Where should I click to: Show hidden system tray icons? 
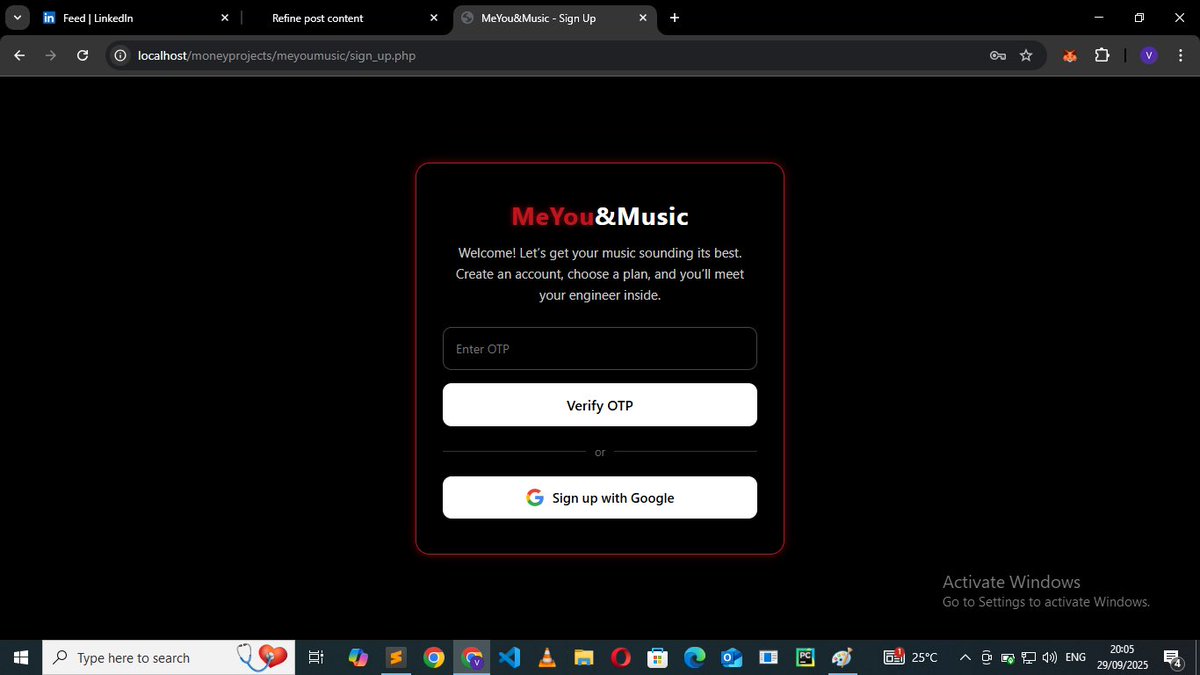pos(965,657)
